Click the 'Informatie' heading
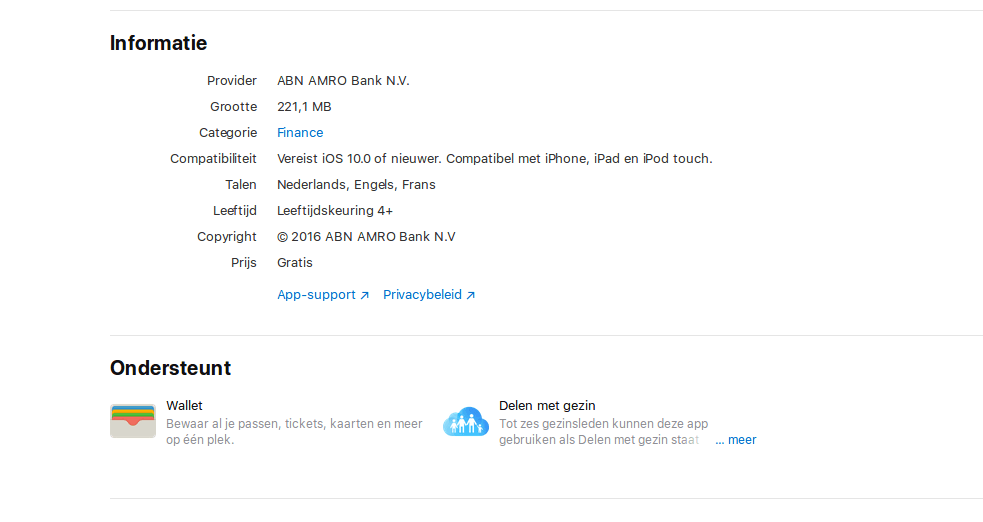The height and width of the screenshot is (522, 983). click(159, 43)
